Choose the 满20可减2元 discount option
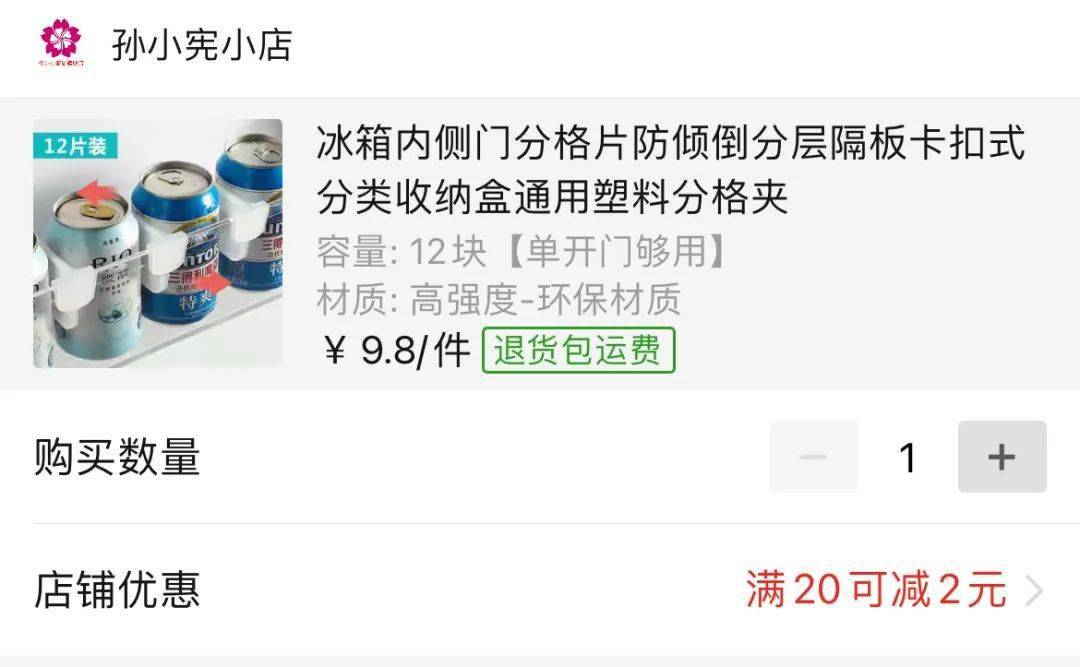This screenshot has height=667, width=1080. [x=875, y=590]
